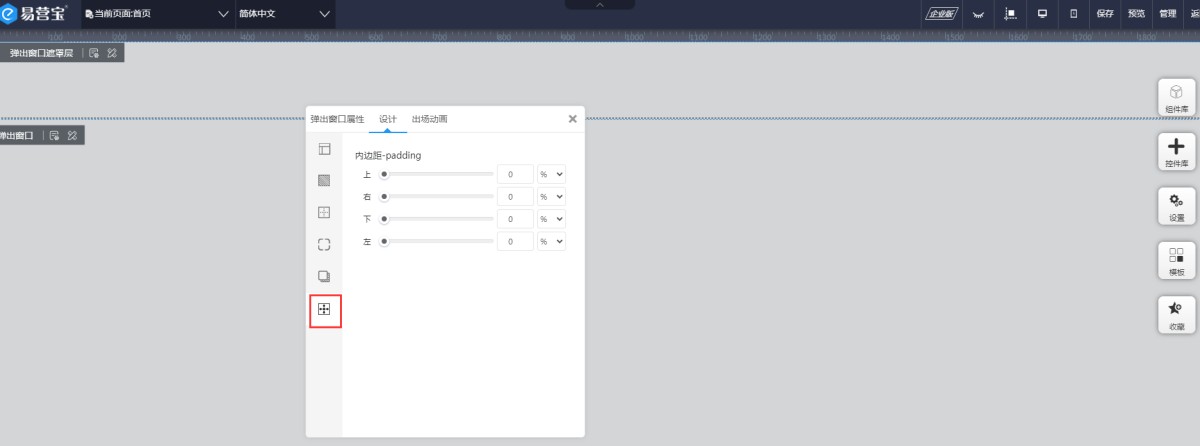Click design icon on 弹出窗口 bar
The height and width of the screenshot is (446, 1200).
coord(73,134)
